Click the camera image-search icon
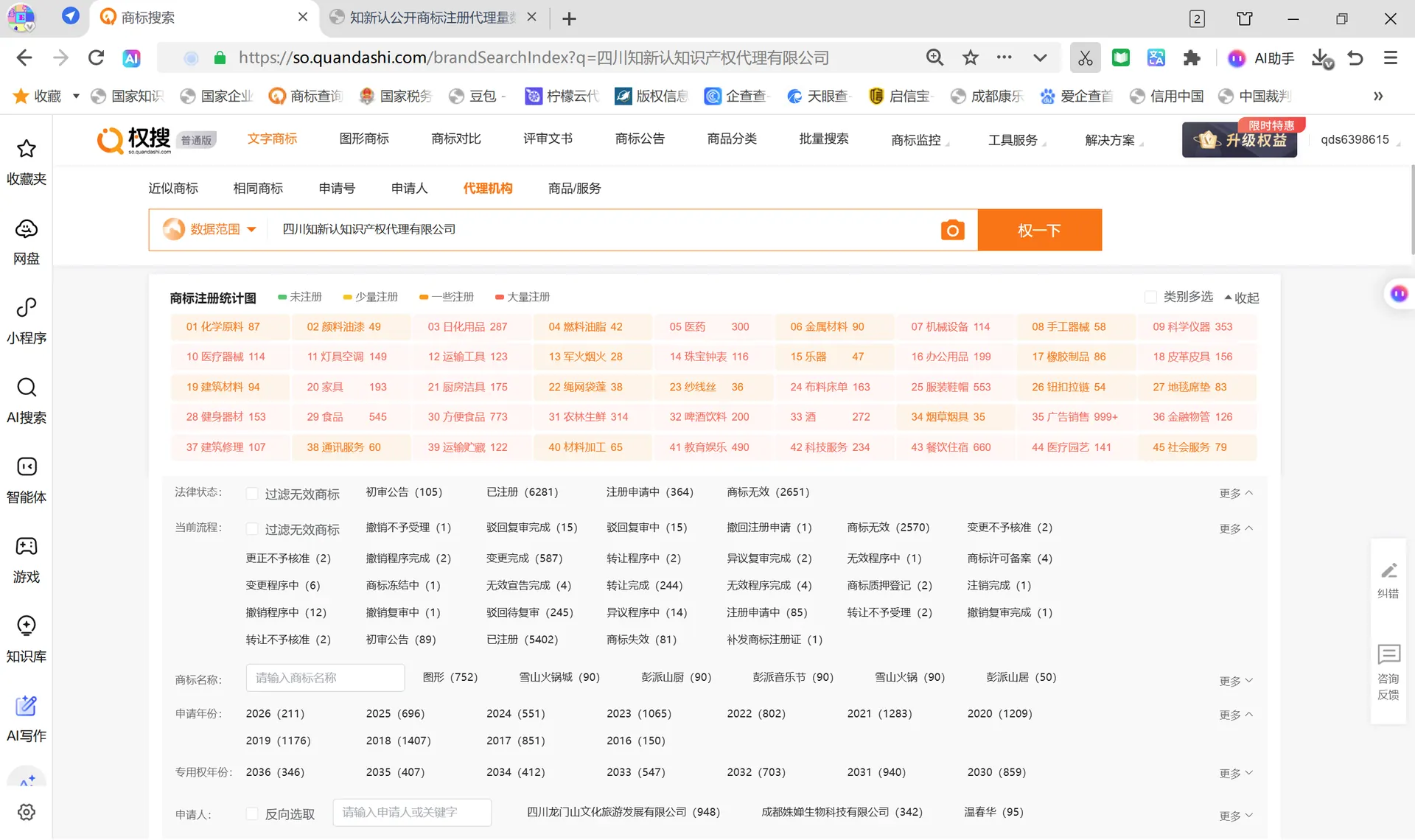 (x=952, y=230)
